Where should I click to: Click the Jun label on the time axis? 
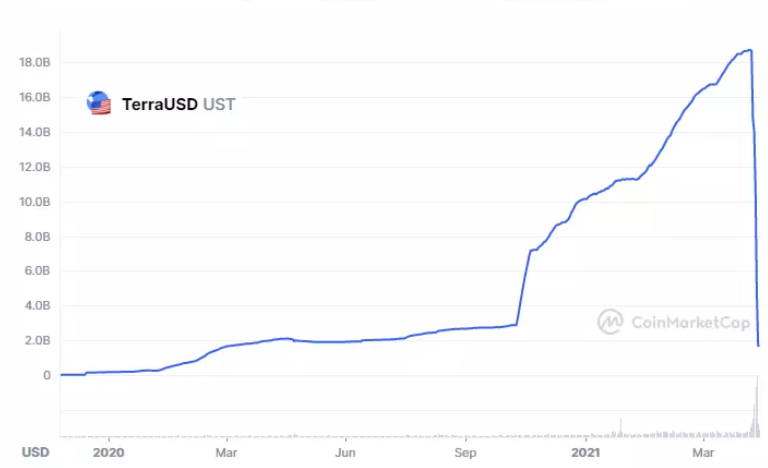pos(346,451)
